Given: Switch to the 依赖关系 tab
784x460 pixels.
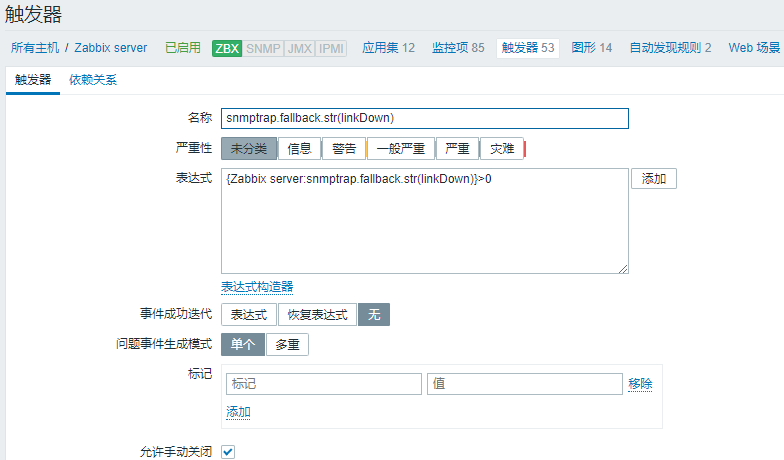Looking at the screenshot, I should coord(93,80).
